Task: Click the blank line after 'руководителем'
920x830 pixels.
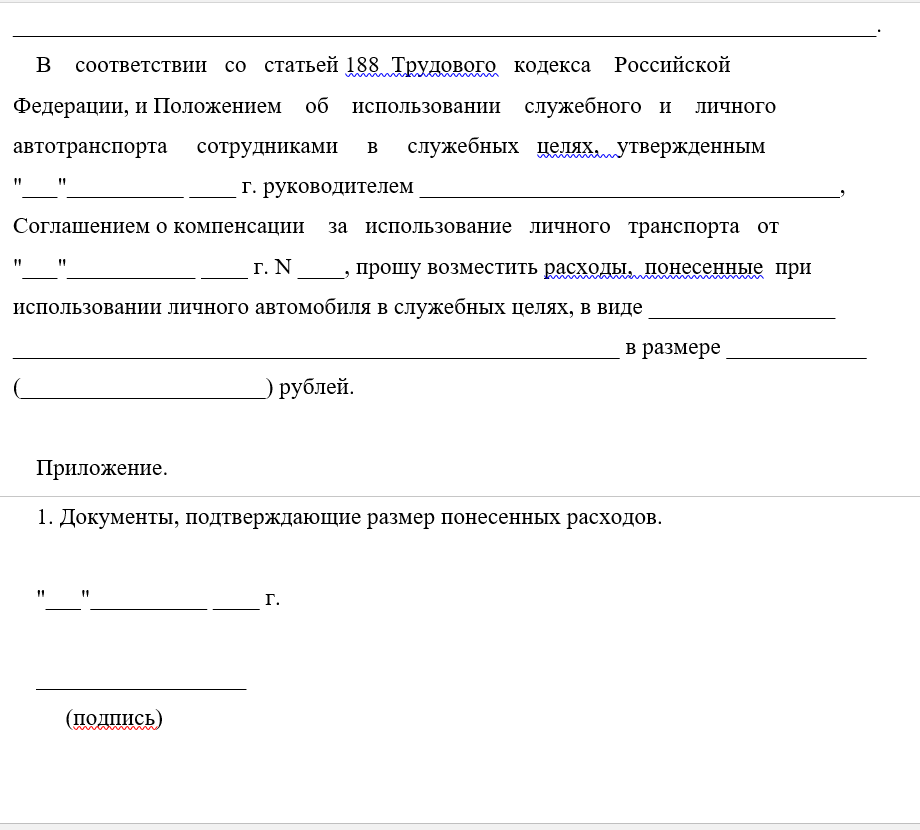Action: (x=630, y=188)
